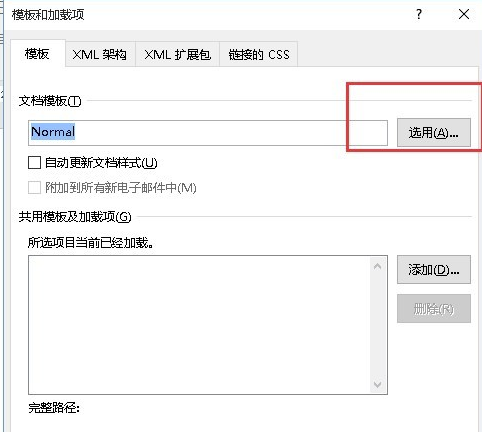Click the 选用(A)... button
The image size is (482, 432).
[x=434, y=133]
